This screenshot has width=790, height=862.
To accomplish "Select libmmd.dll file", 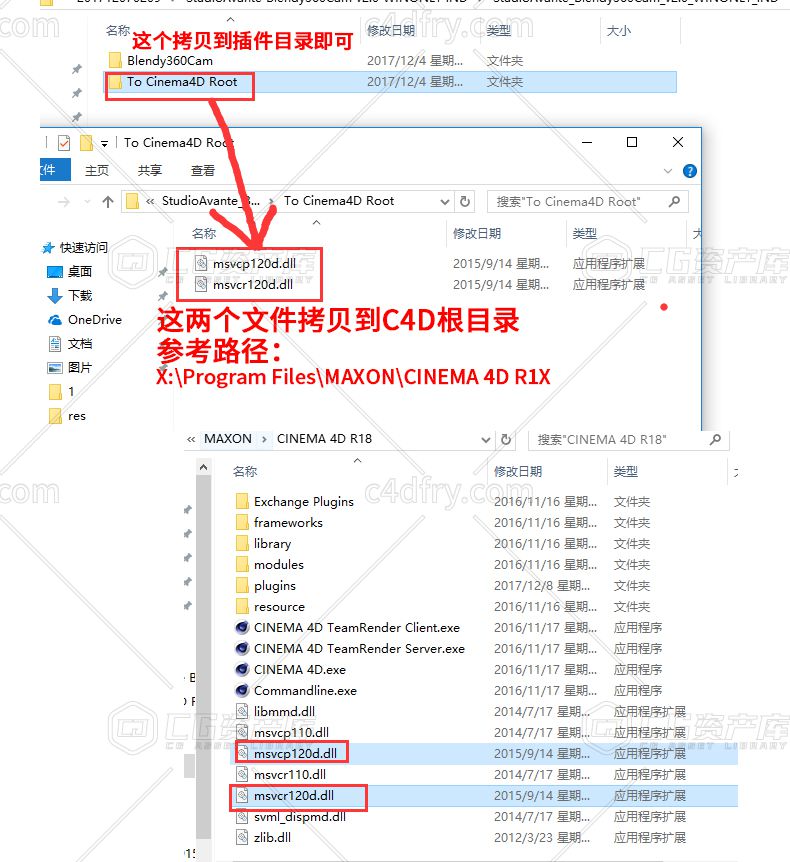I will point(276,711).
